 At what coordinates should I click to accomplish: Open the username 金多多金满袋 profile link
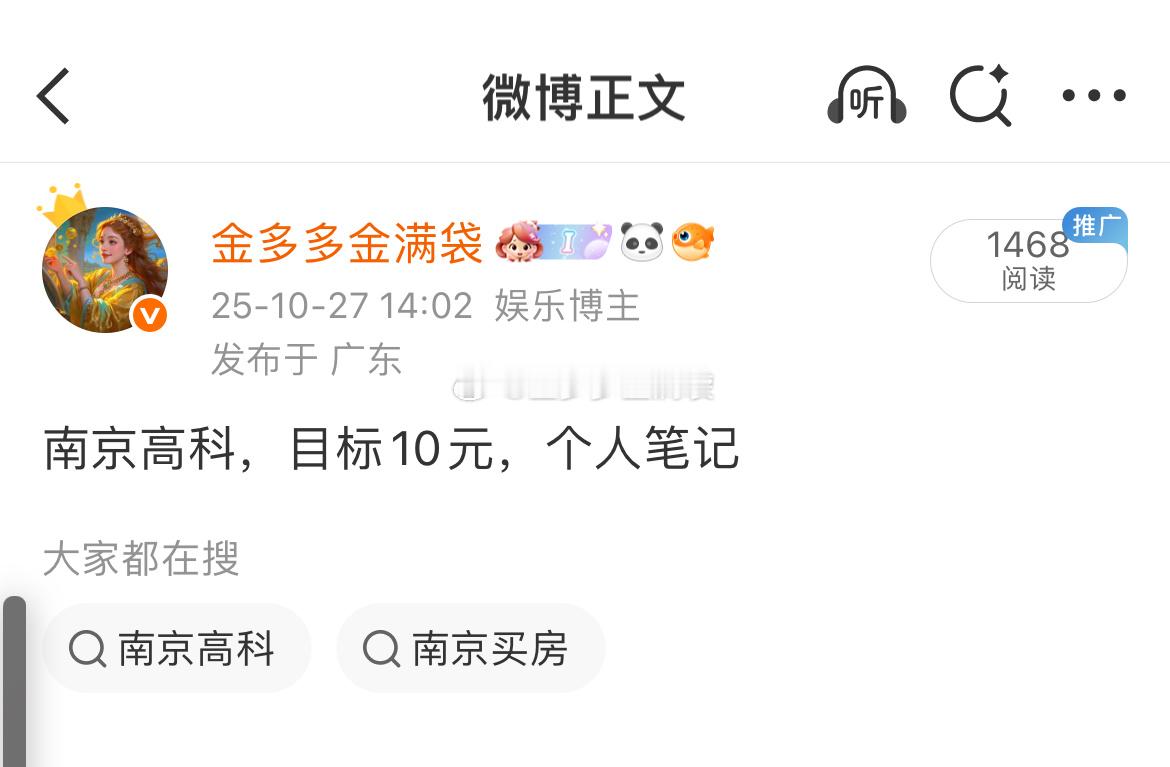pos(347,243)
